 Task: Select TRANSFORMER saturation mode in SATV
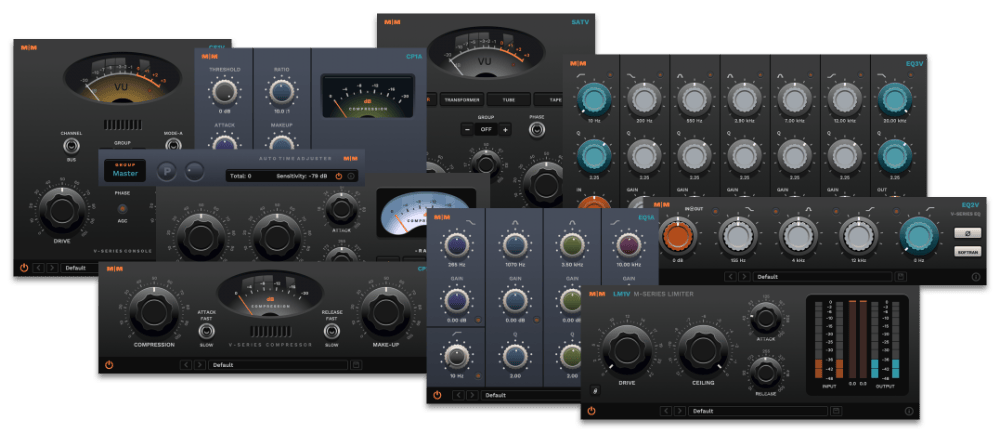click(461, 99)
